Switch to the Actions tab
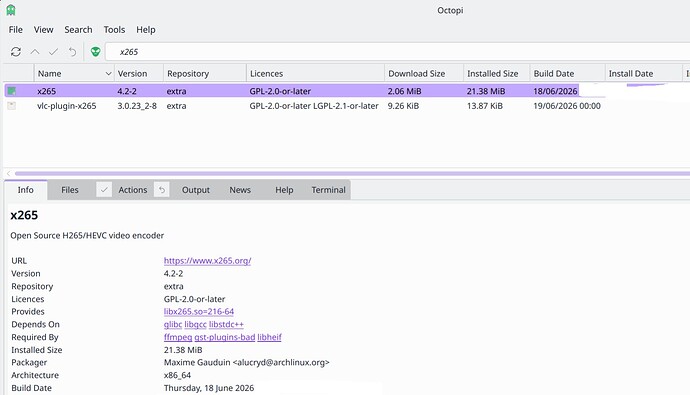690x395 pixels. click(132, 190)
